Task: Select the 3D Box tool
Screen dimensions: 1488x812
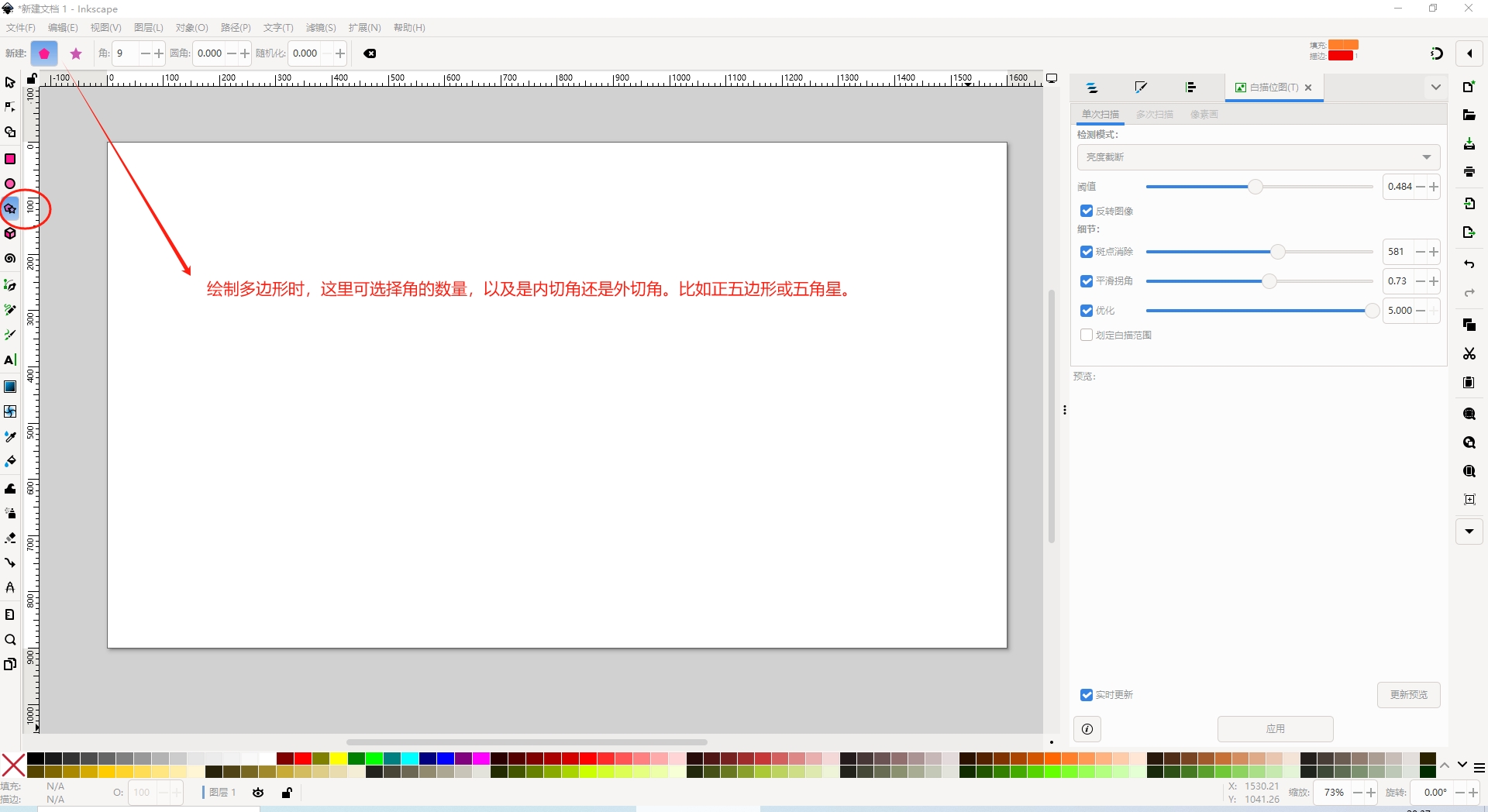Action: coord(10,233)
